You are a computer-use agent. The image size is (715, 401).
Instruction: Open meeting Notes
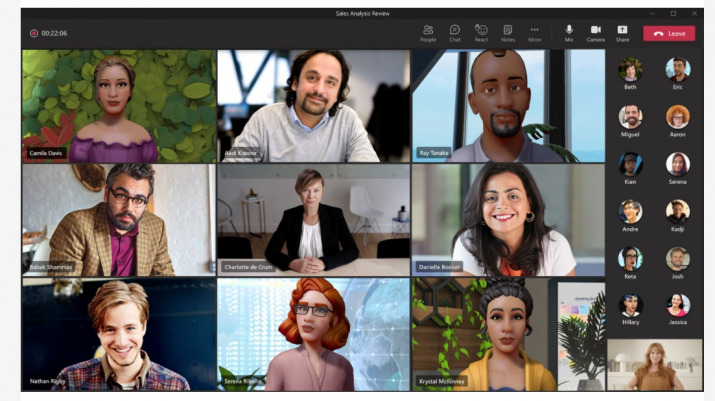tap(508, 32)
